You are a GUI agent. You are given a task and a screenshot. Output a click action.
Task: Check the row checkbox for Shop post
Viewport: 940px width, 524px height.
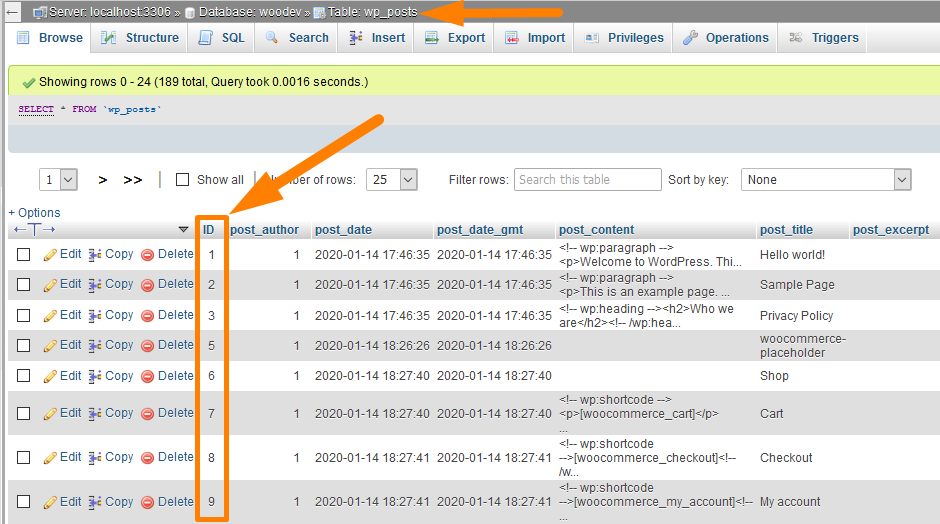[x=23, y=376]
